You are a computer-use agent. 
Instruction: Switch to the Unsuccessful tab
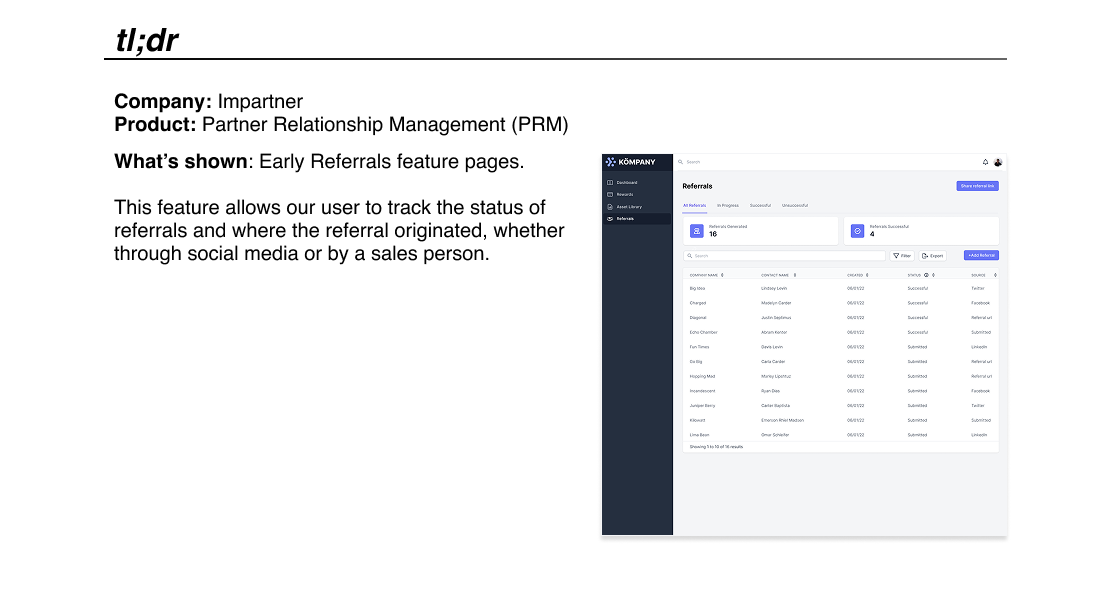click(794, 206)
